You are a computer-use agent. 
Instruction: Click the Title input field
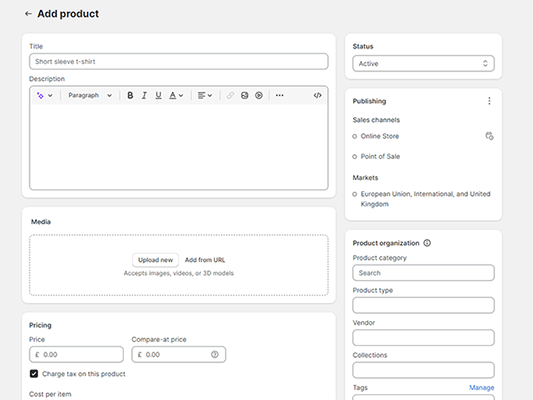[x=179, y=62]
